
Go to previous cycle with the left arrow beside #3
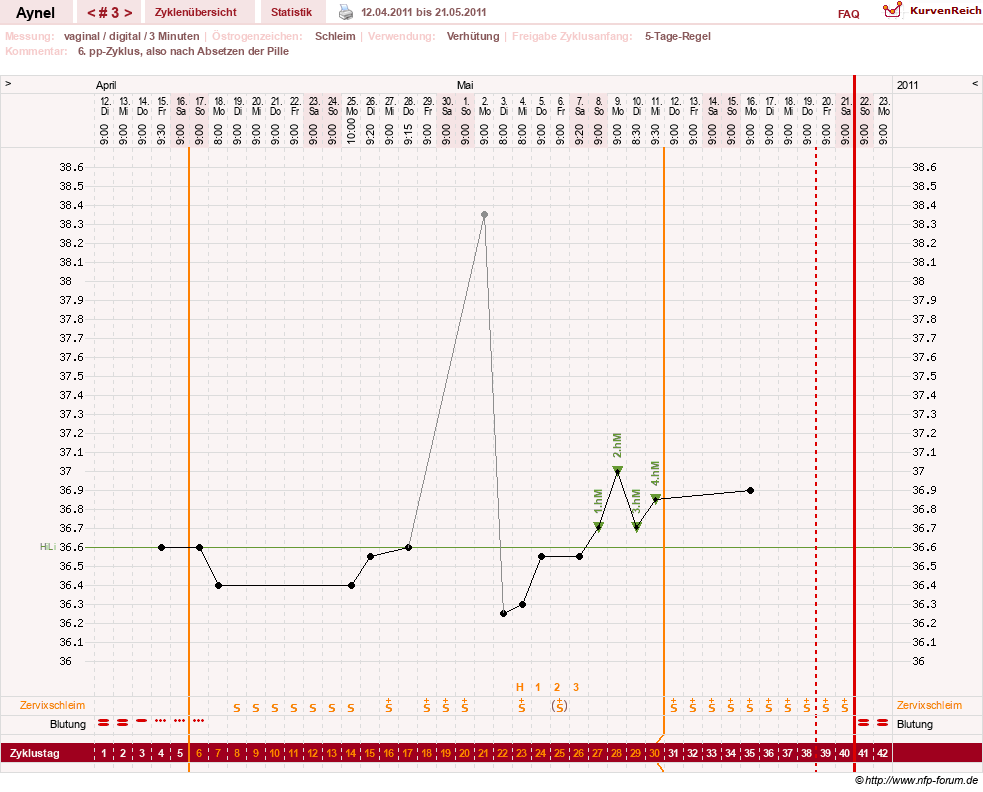[x=91, y=13]
